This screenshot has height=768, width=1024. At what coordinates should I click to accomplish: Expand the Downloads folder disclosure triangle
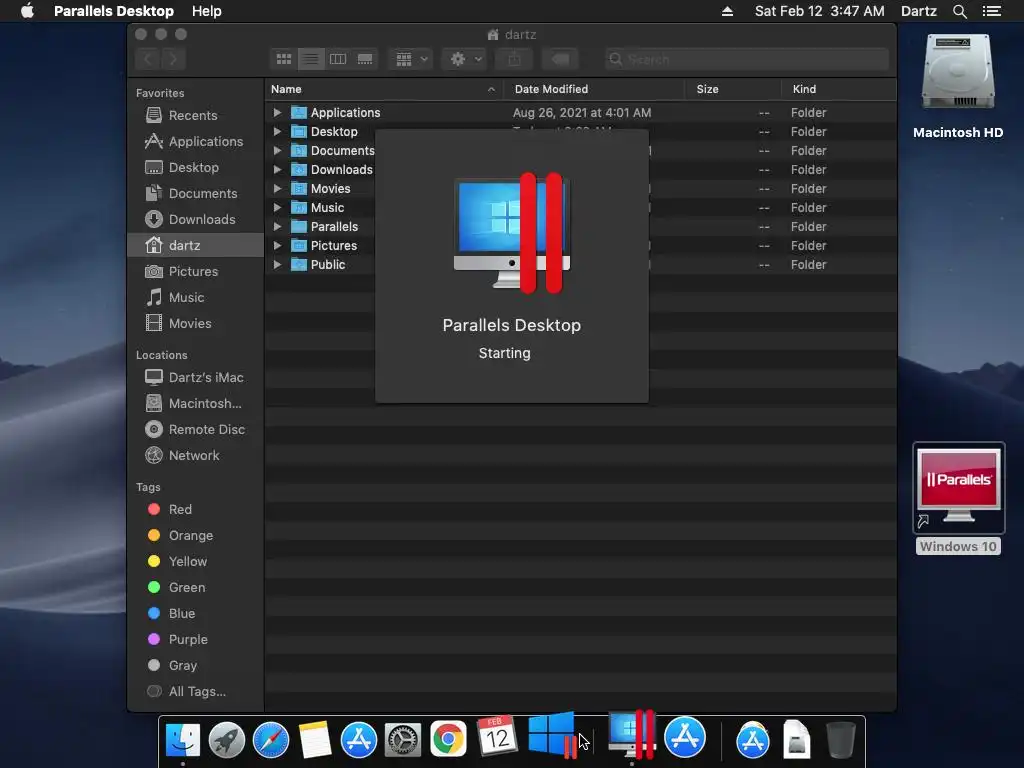click(277, 169)
